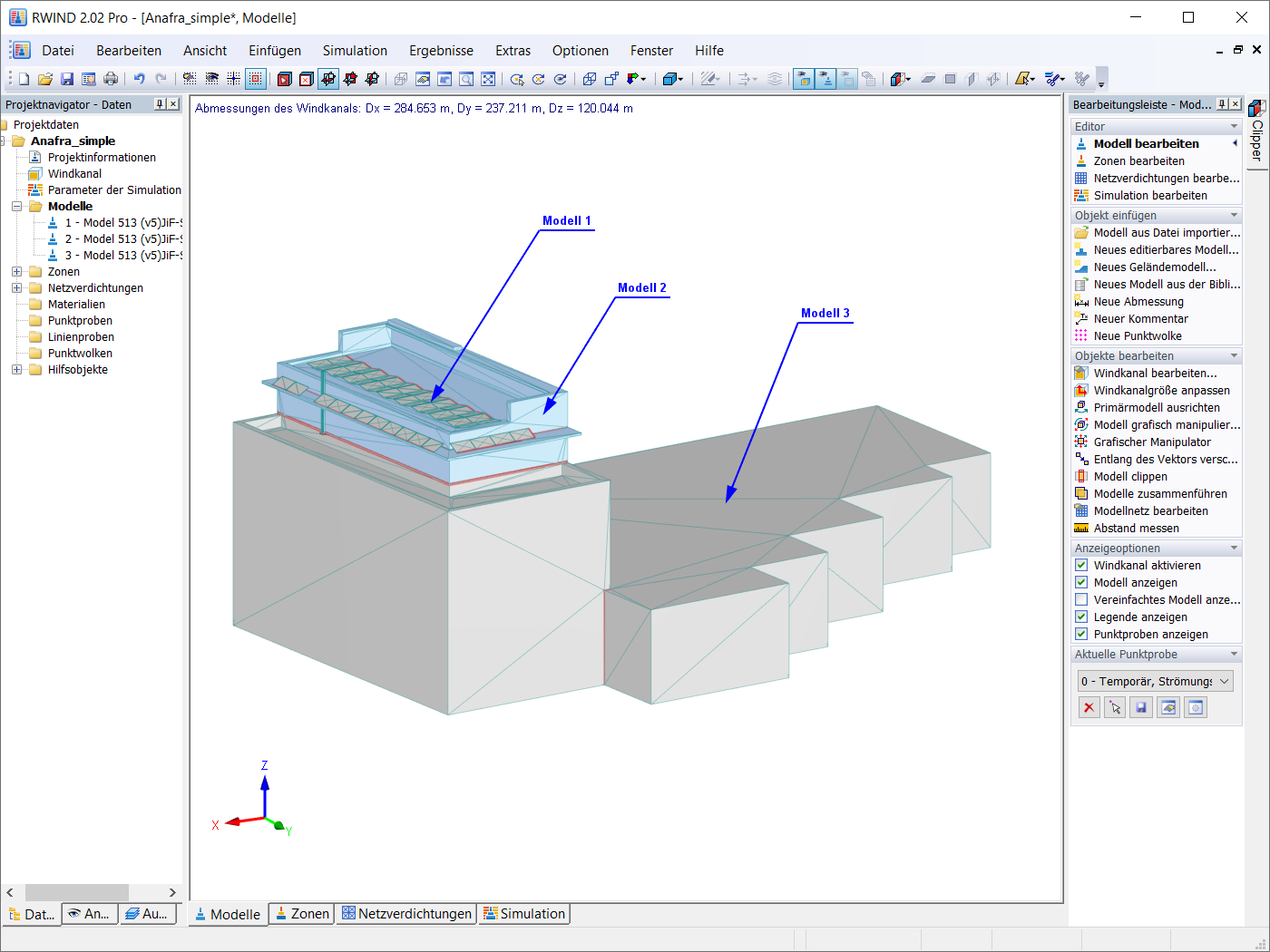Click Simulation bearbeiten in the Editor
The height and width of the screenshot is (952, 1270).
point(1150,195)
